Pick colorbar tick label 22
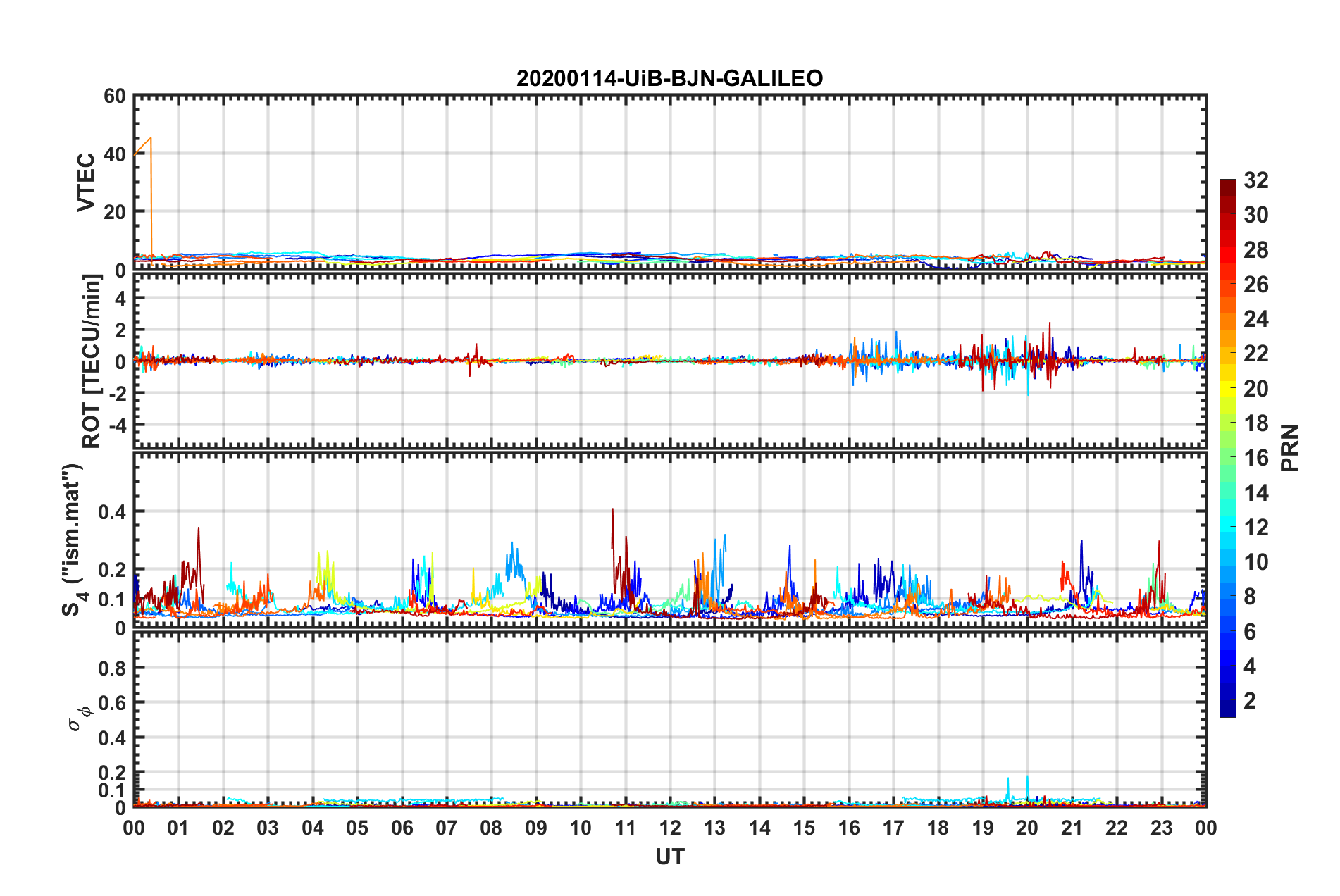The height and width of the screenshot is (896, 1340). tap(1256, 354)
